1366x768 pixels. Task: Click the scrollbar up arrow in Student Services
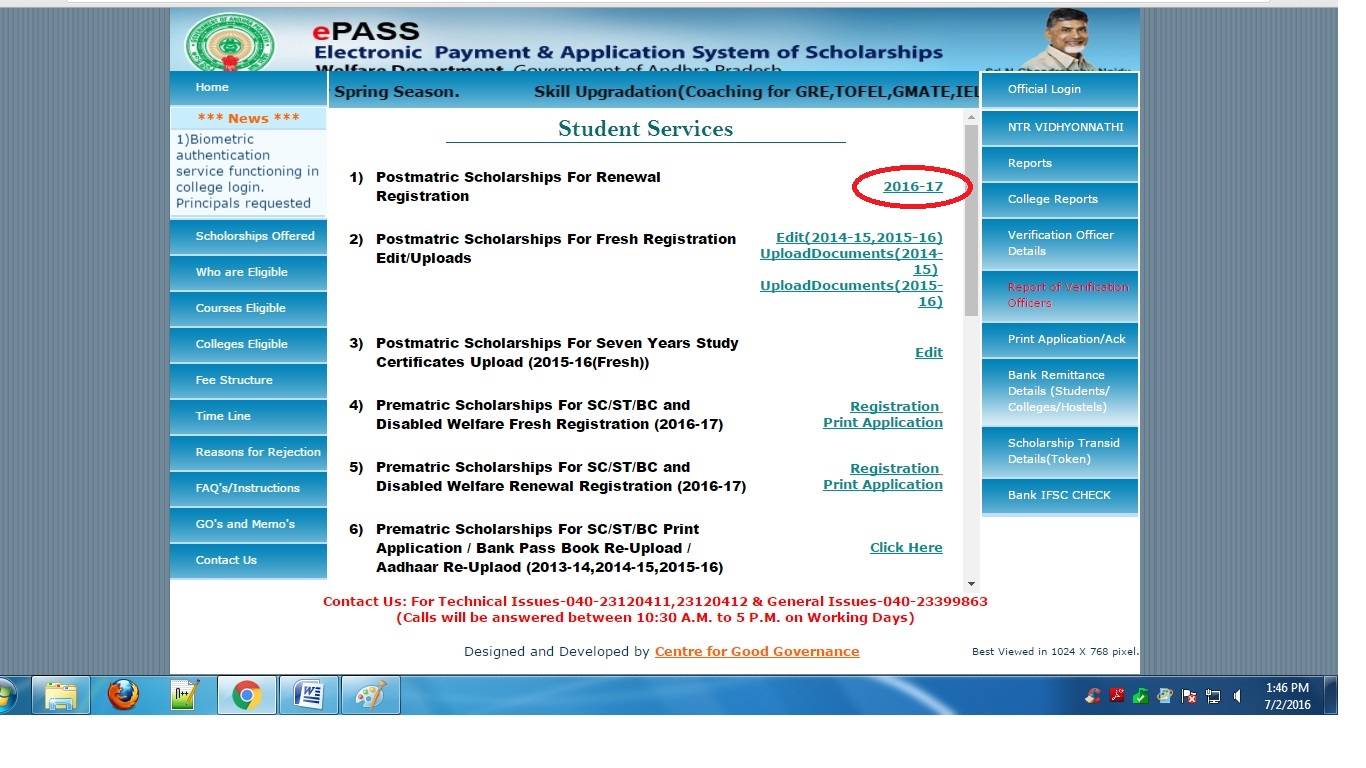[x=971, y=118]
